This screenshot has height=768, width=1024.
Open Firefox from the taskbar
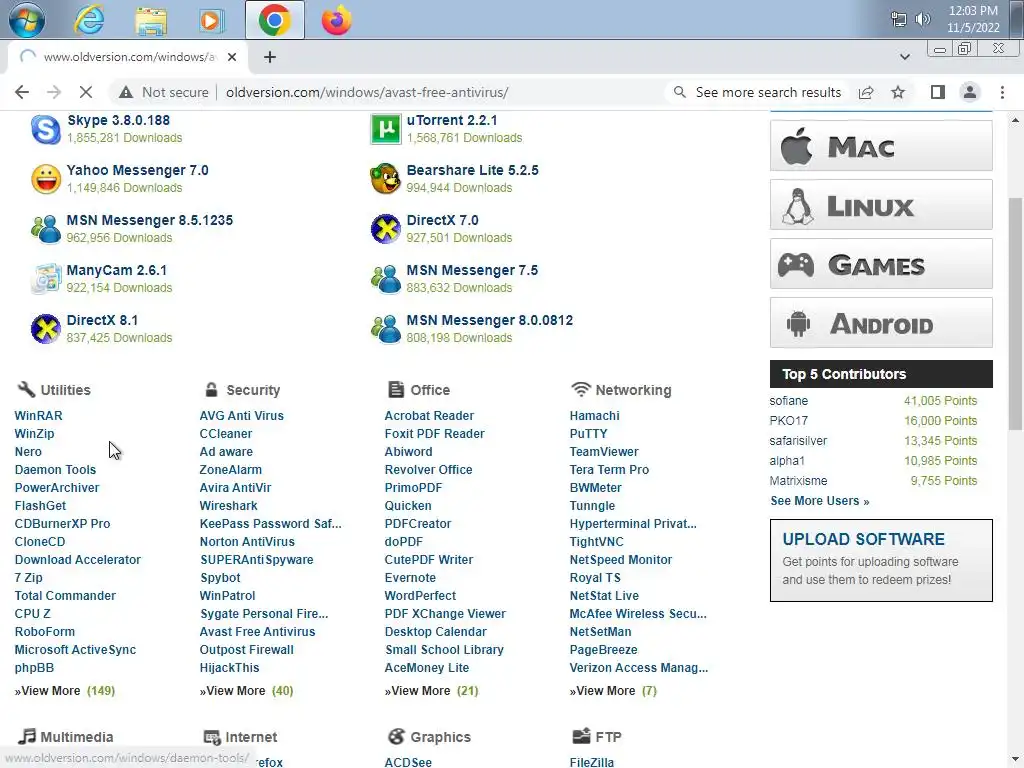336,20
